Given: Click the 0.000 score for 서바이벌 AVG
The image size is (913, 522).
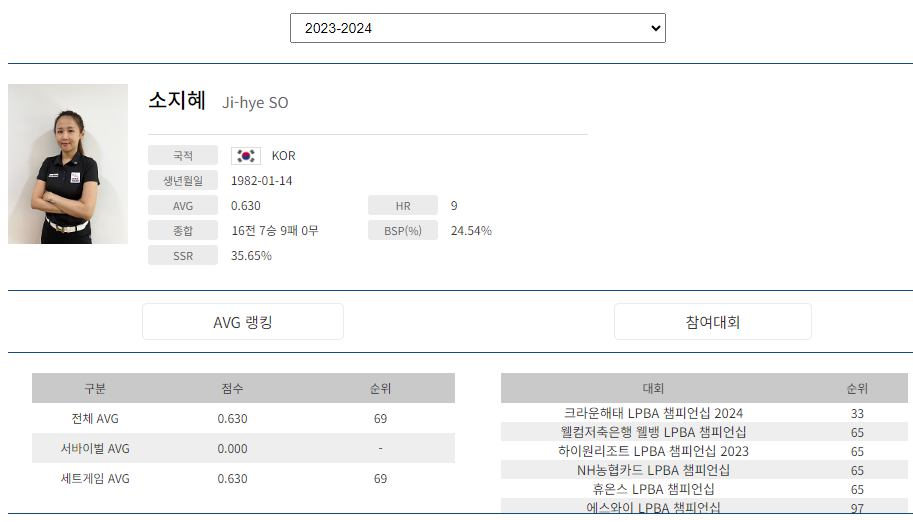Looking at the screenshot, I should (x=232, y=449).
